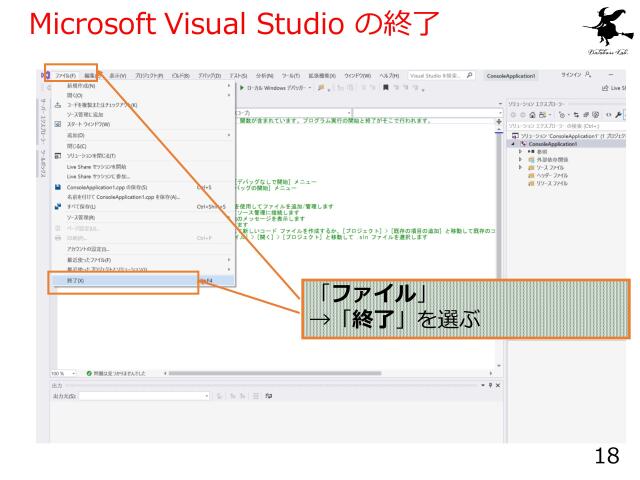Expand the ソース ファイル folder
The height and width of the screenshot is (480, 640).
(x=520, y=167)
